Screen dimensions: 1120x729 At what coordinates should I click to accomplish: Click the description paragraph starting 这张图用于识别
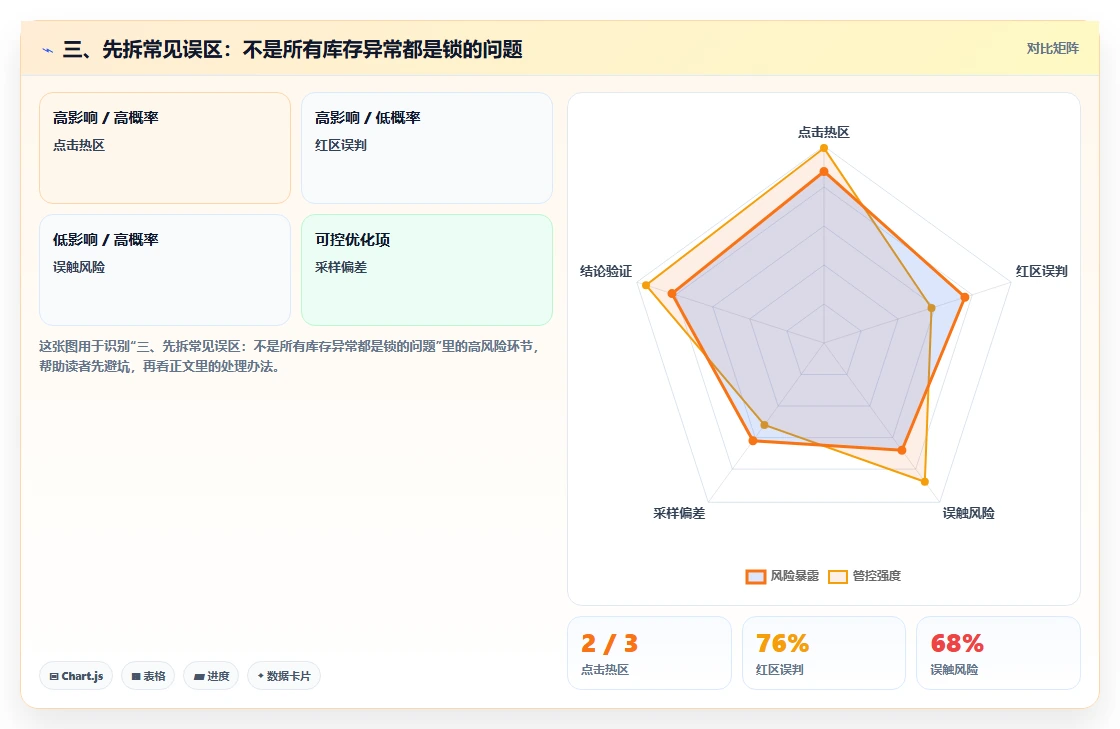point(291,356)
